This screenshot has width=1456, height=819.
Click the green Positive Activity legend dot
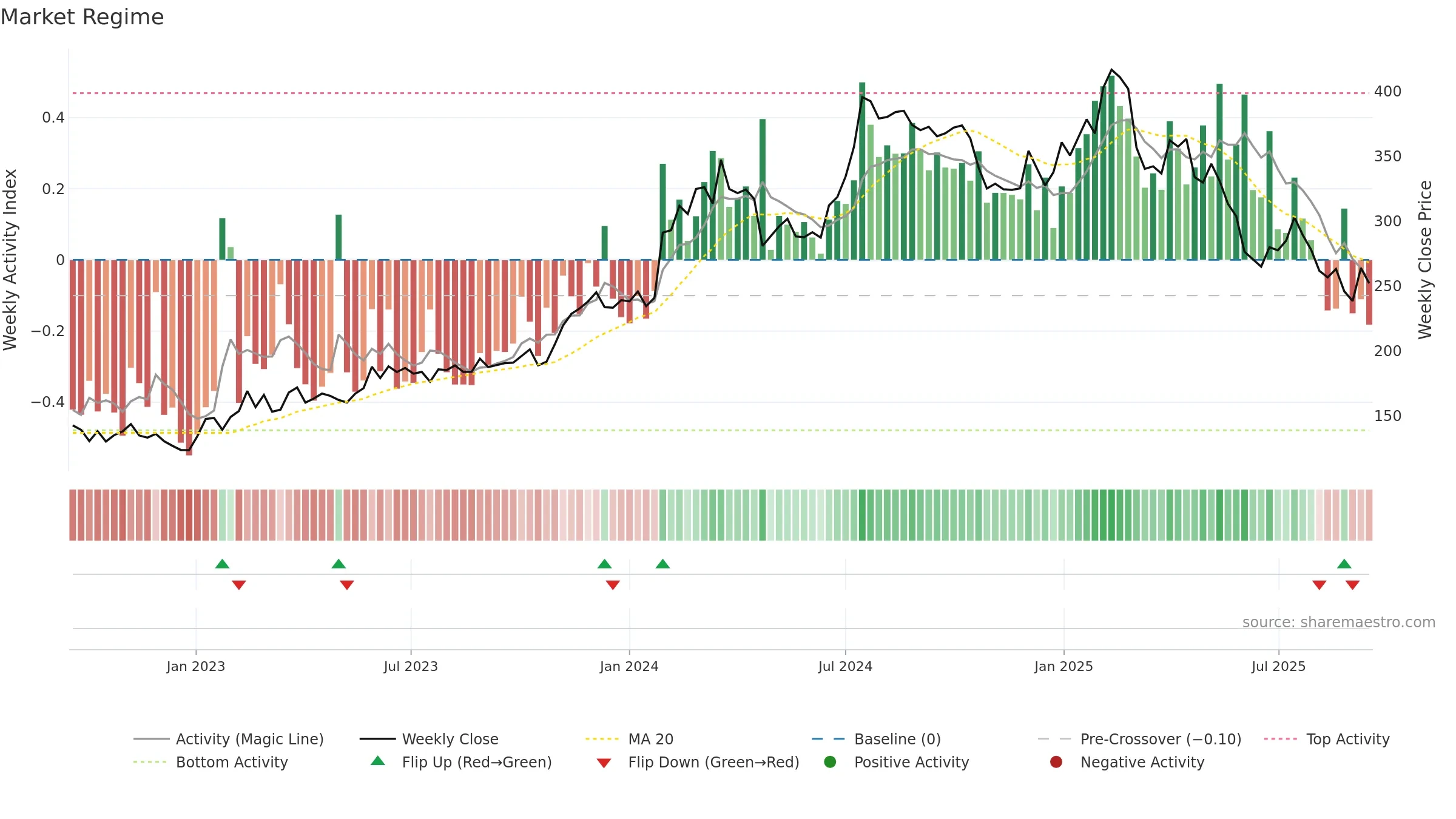click(x=830, y=761)
